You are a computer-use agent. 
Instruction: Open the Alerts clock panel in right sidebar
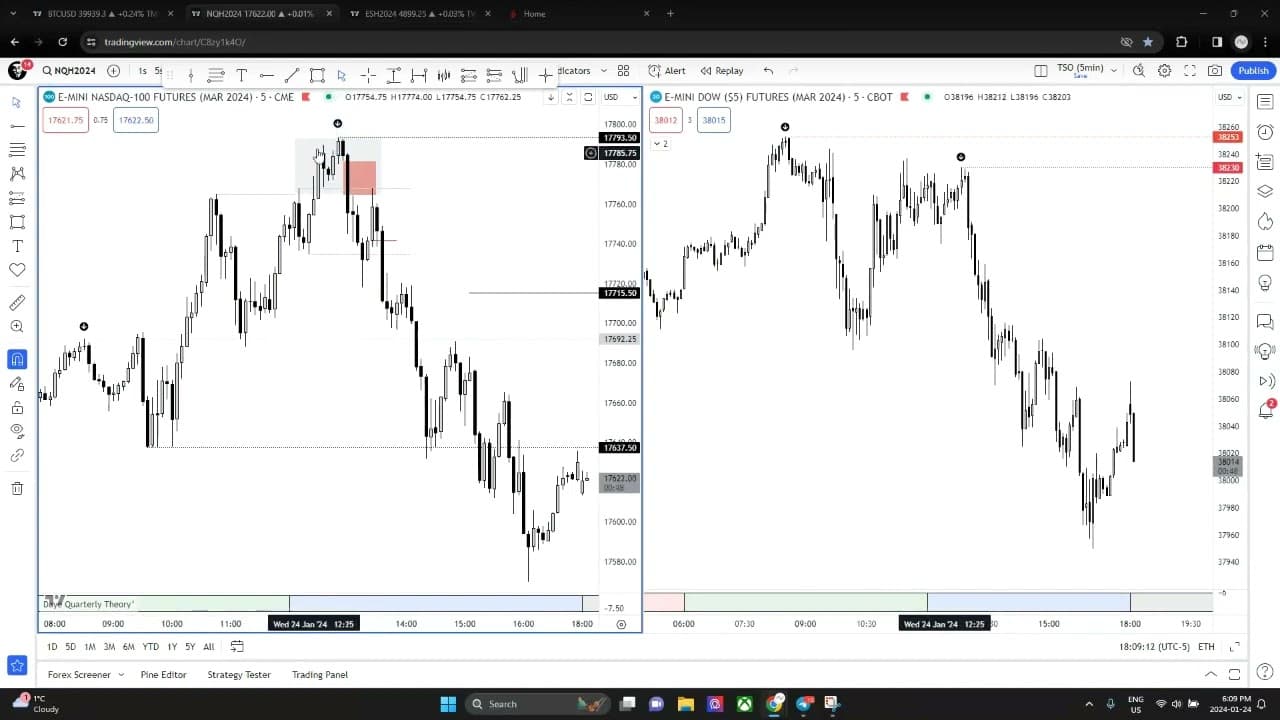[x=1265, y=132]
